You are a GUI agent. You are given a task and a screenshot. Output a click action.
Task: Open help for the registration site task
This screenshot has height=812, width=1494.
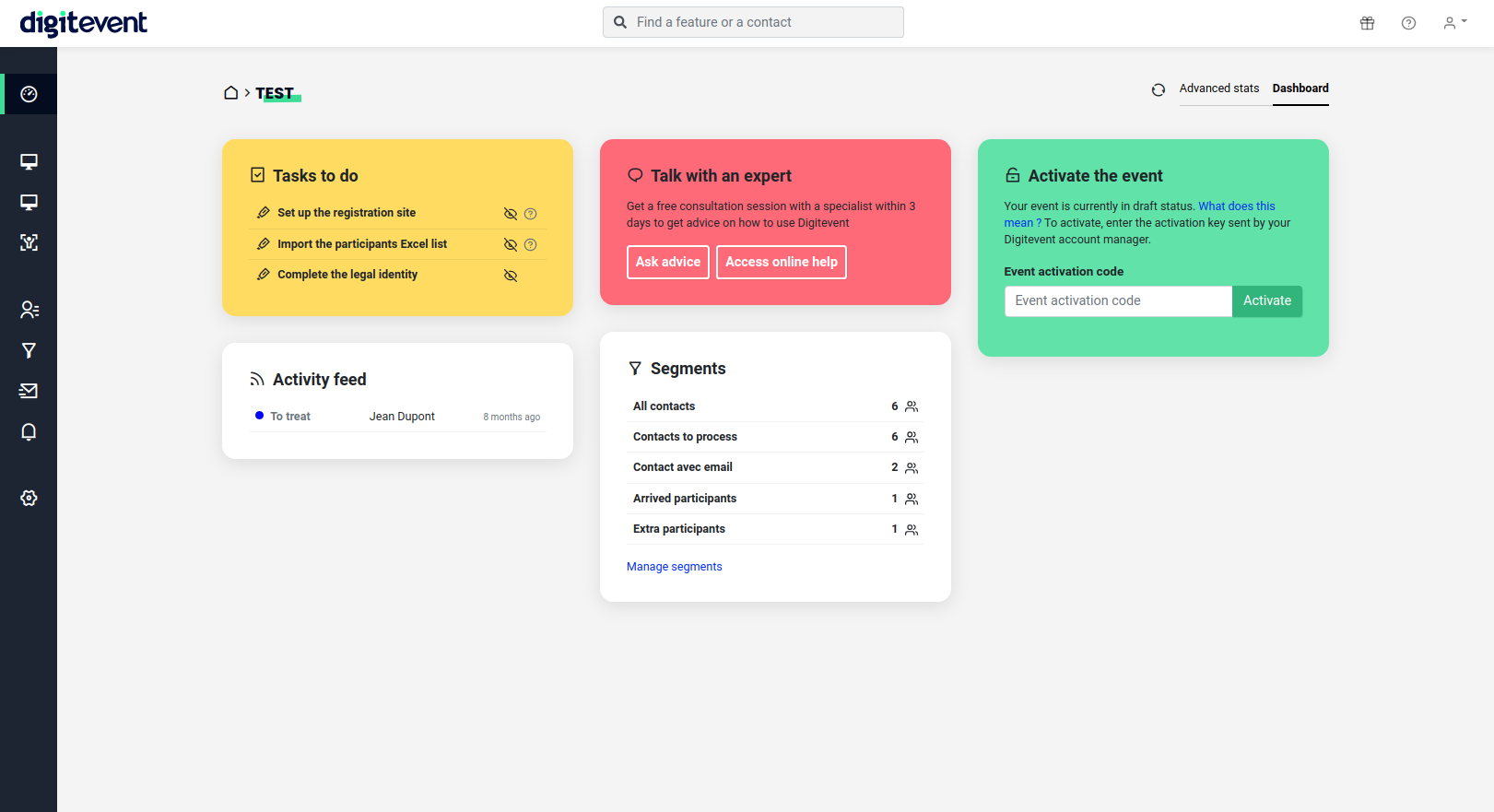pos(531,214)
